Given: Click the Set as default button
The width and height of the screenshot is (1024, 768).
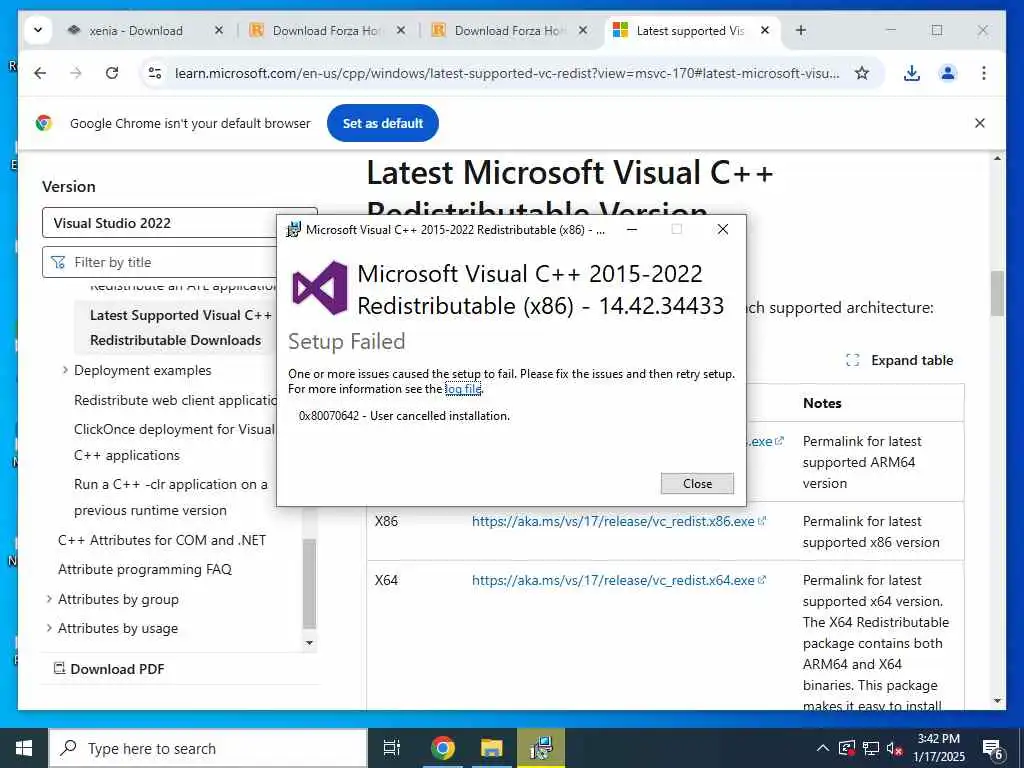Looking at the screenshot, I should (383, 123).
